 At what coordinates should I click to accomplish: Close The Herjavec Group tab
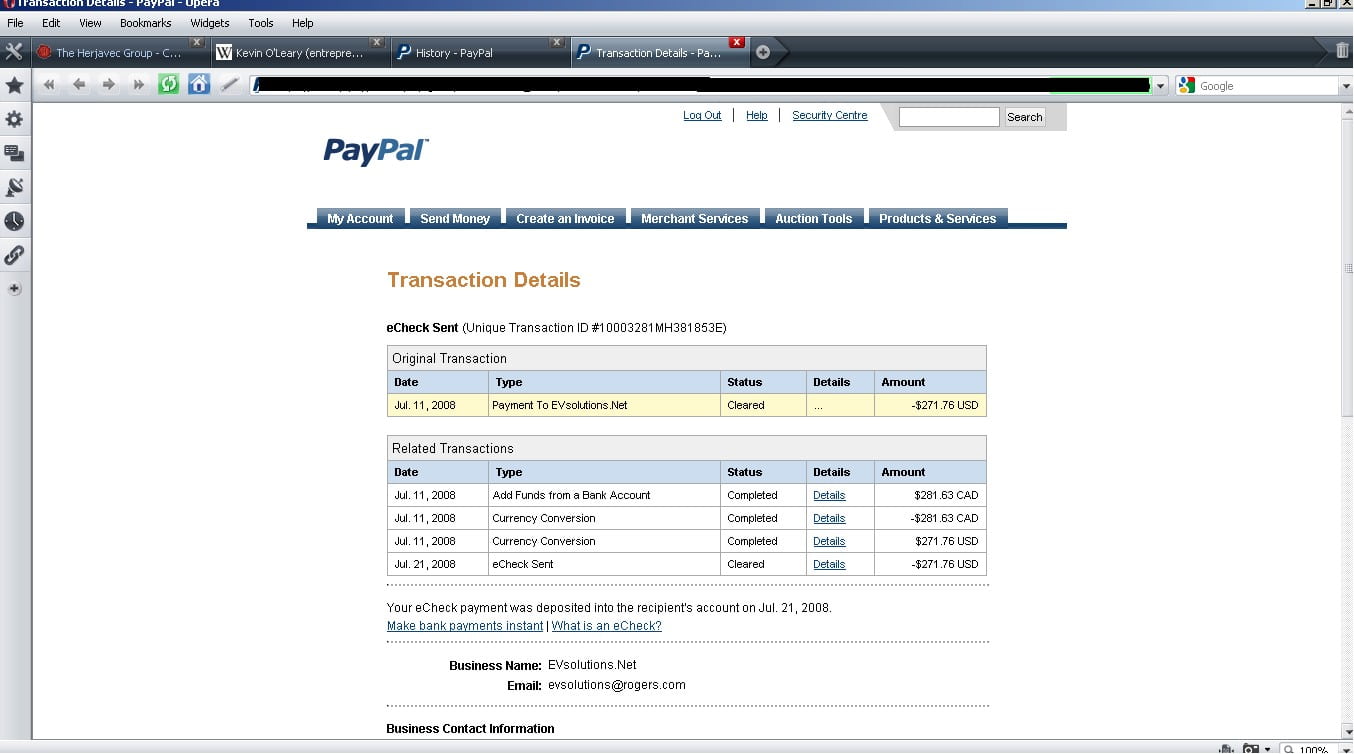(x=197, y=43)
